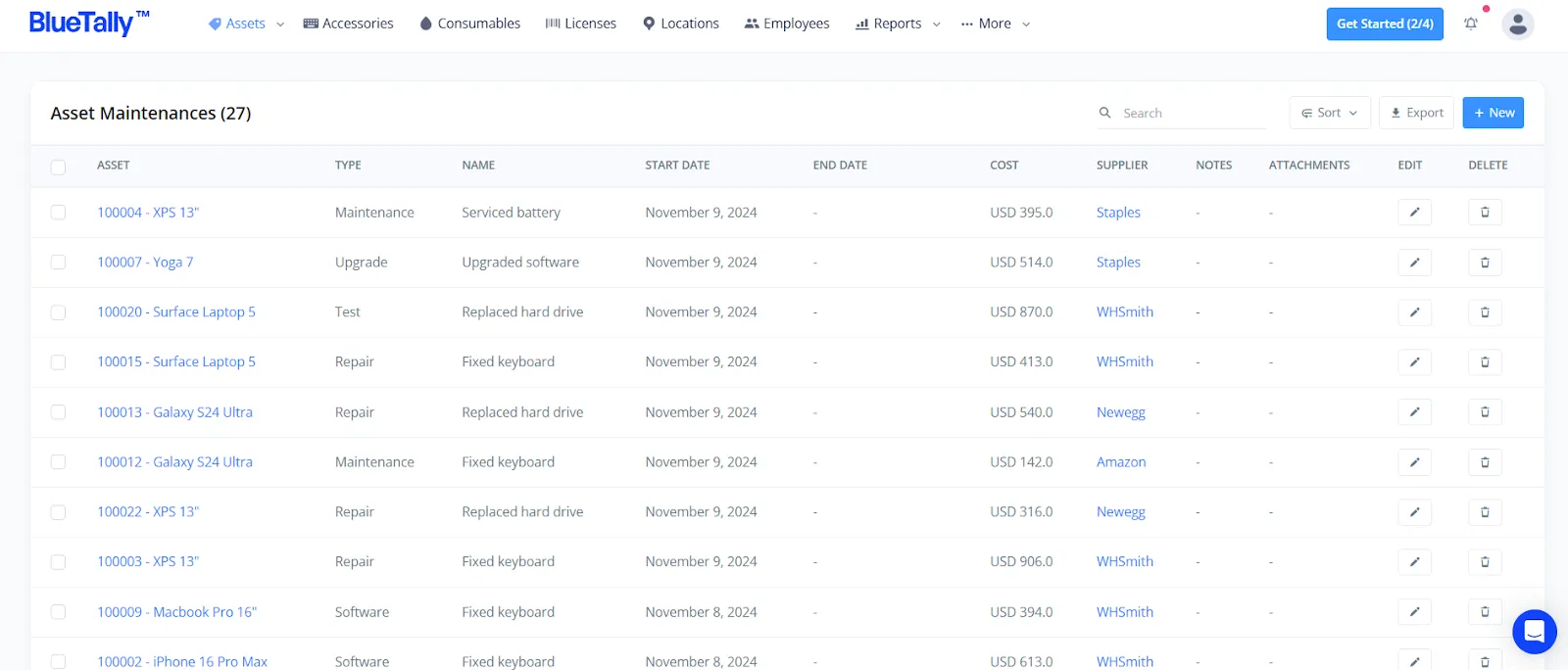
Task: Delete the 100022 XPS 13 row
Action: pyautogui.click(x=1485, y=512)
